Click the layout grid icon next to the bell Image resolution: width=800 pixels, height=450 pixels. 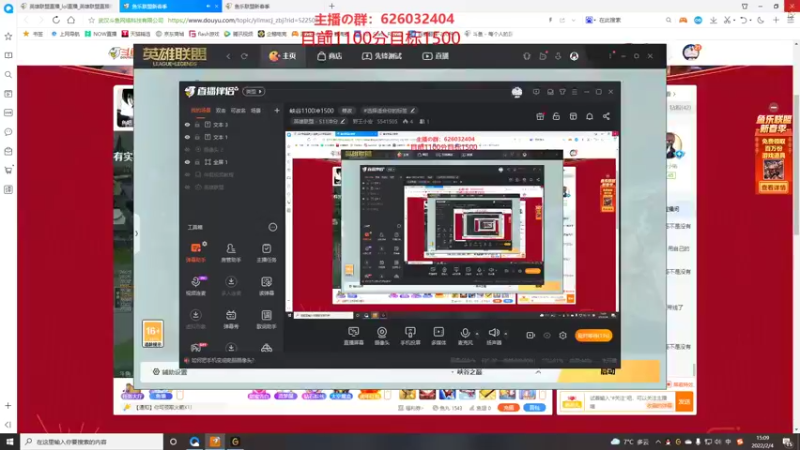click(x=573, y=116)
